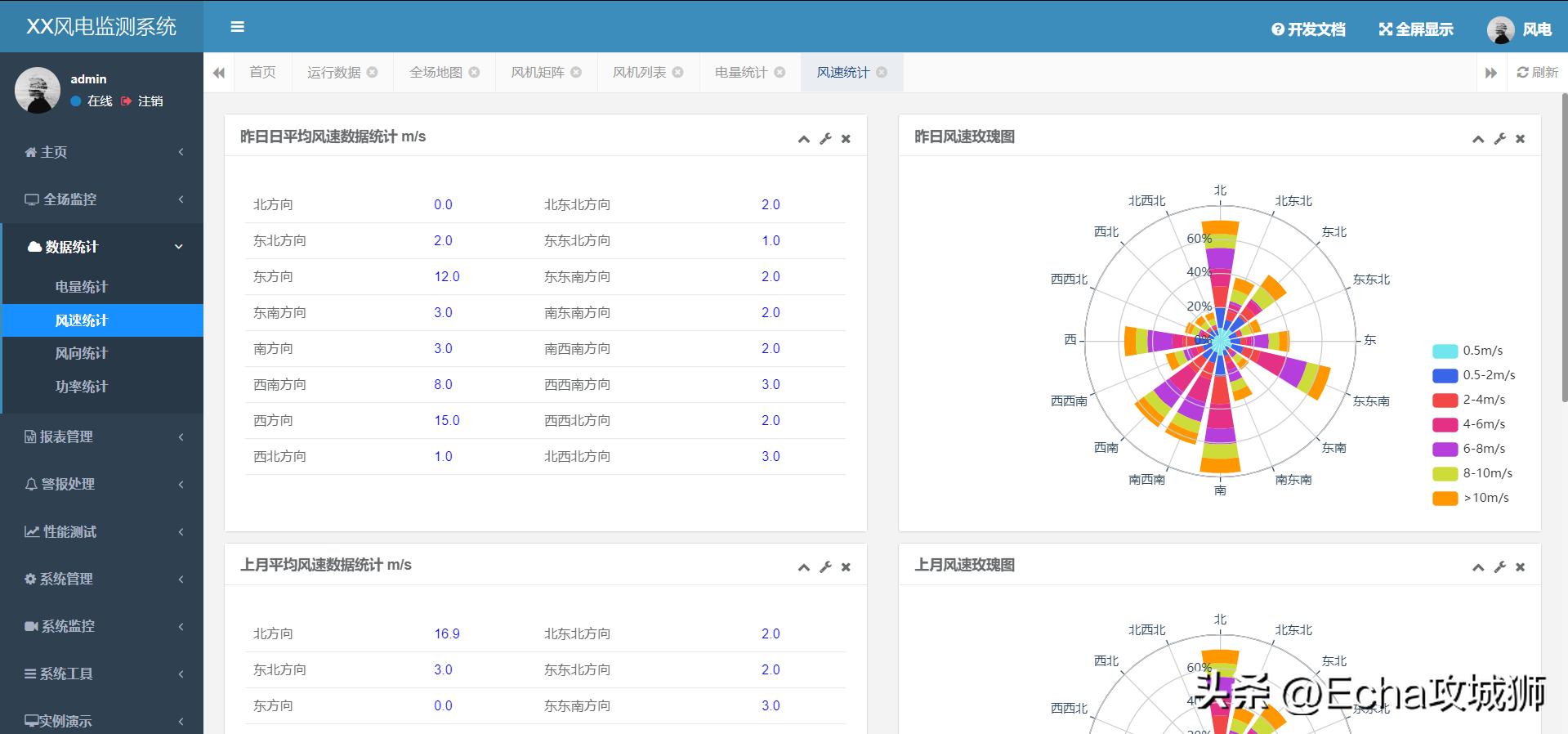The width and height of the screenshot is (1568, 734).
Task: Close the 运行数据 tab
Action: pyautogui.click(x=373, y=72)
